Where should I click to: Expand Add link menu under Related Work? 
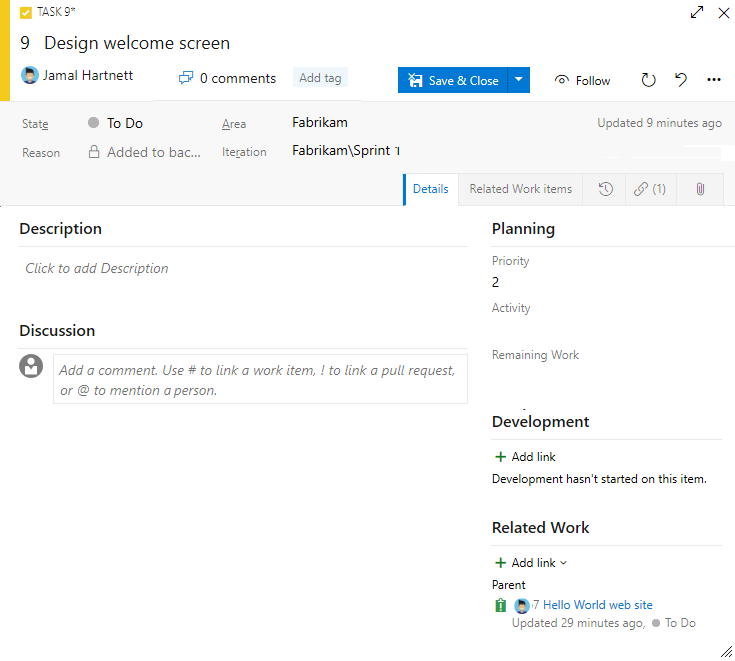tap(531, 563)
